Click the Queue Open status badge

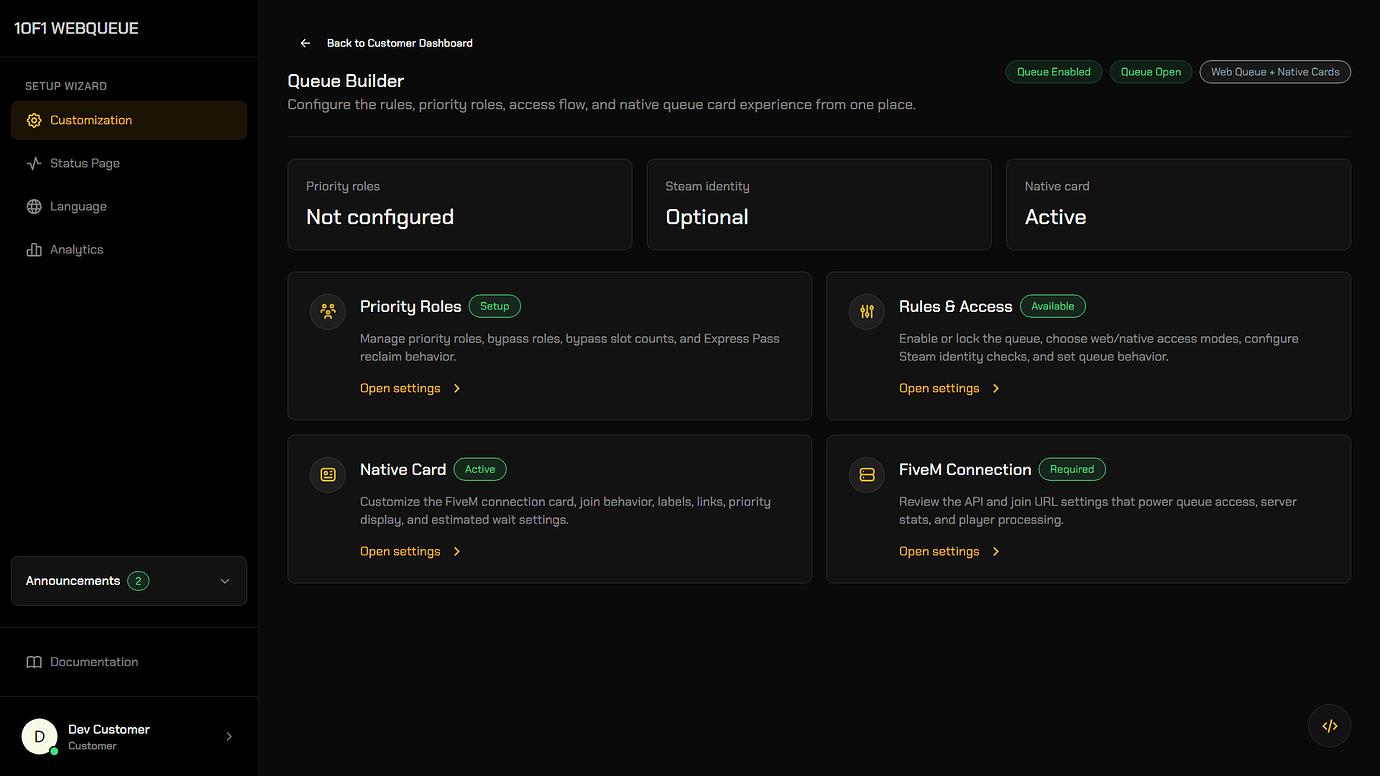(1151, 72)
